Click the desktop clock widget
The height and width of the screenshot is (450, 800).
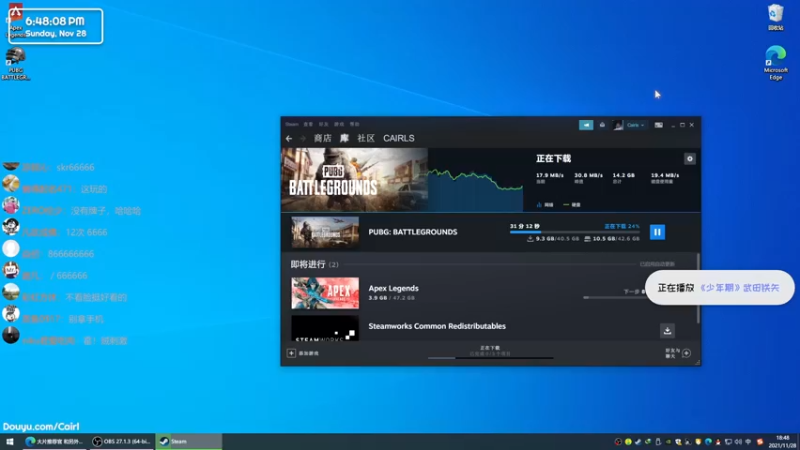tap(56, 26)
